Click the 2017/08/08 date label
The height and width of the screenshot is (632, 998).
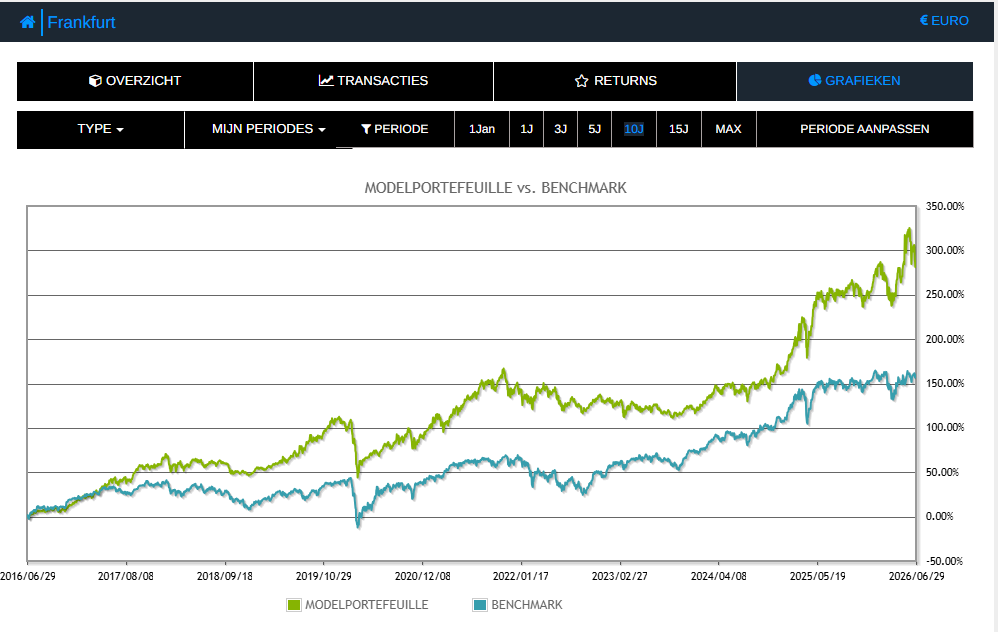point(126,576)
